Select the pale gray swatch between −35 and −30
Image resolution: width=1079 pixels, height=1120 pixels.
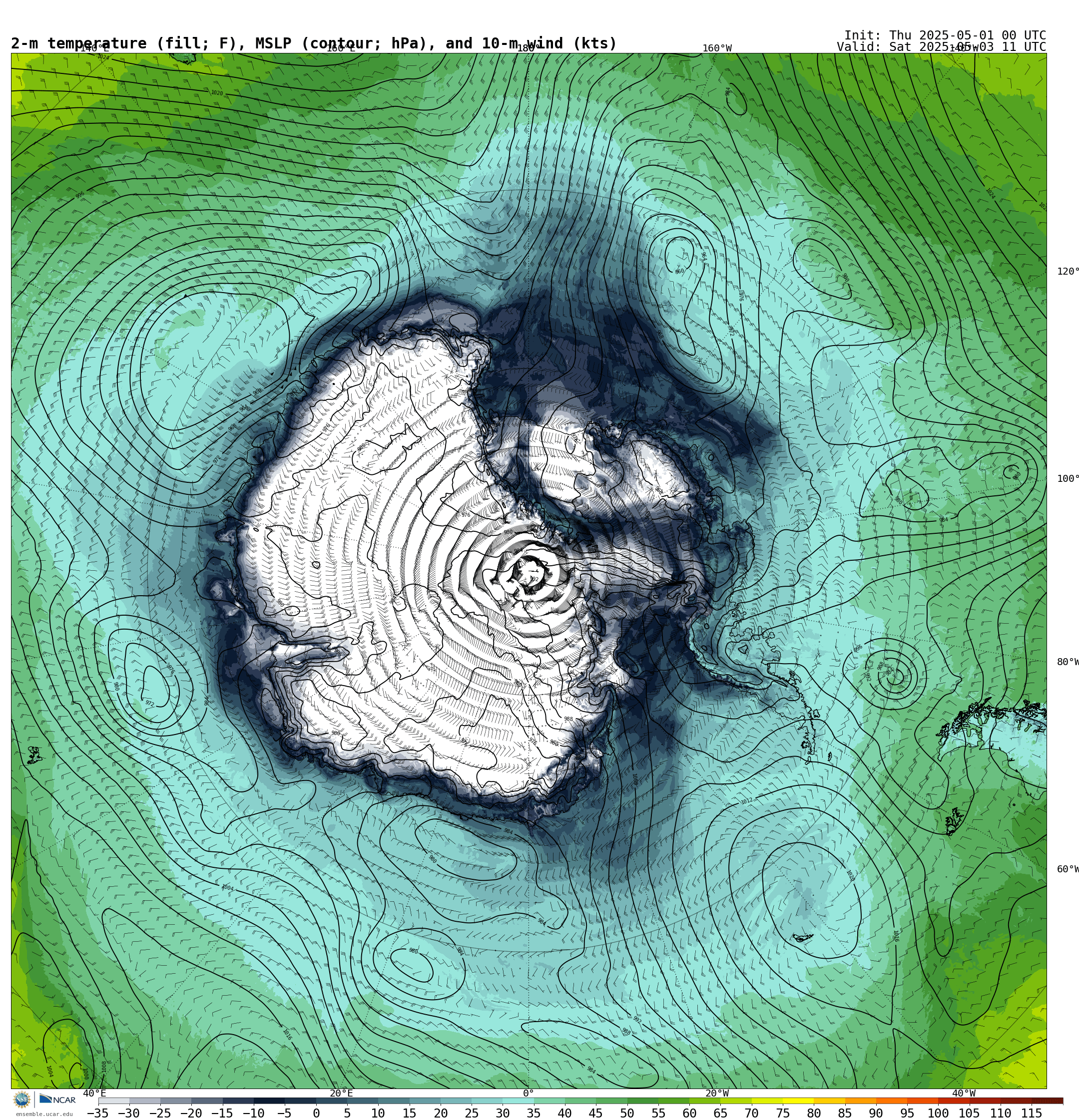tap(114, 1101)
